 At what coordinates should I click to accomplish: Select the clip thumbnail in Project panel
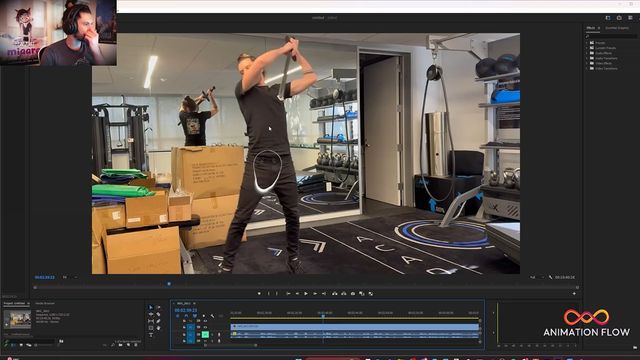(x=17, y=319)
